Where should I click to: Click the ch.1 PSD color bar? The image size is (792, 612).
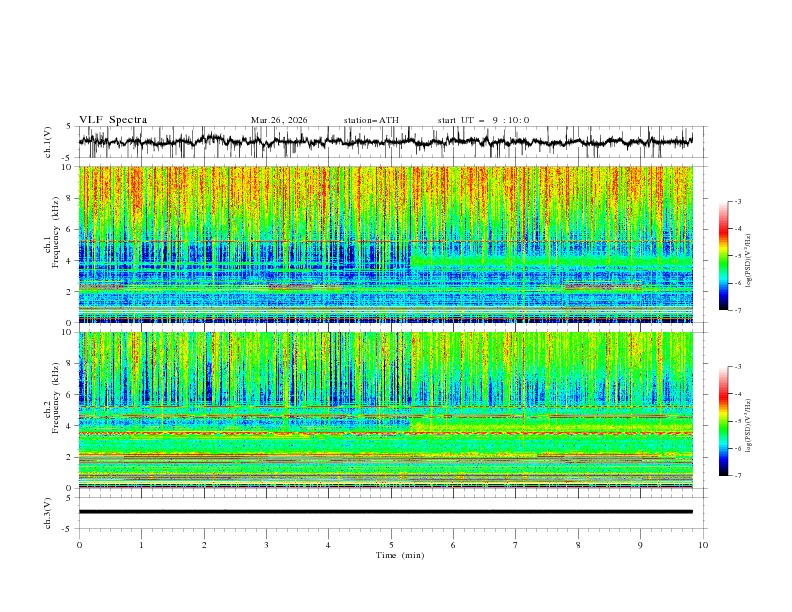click(723, 256)
